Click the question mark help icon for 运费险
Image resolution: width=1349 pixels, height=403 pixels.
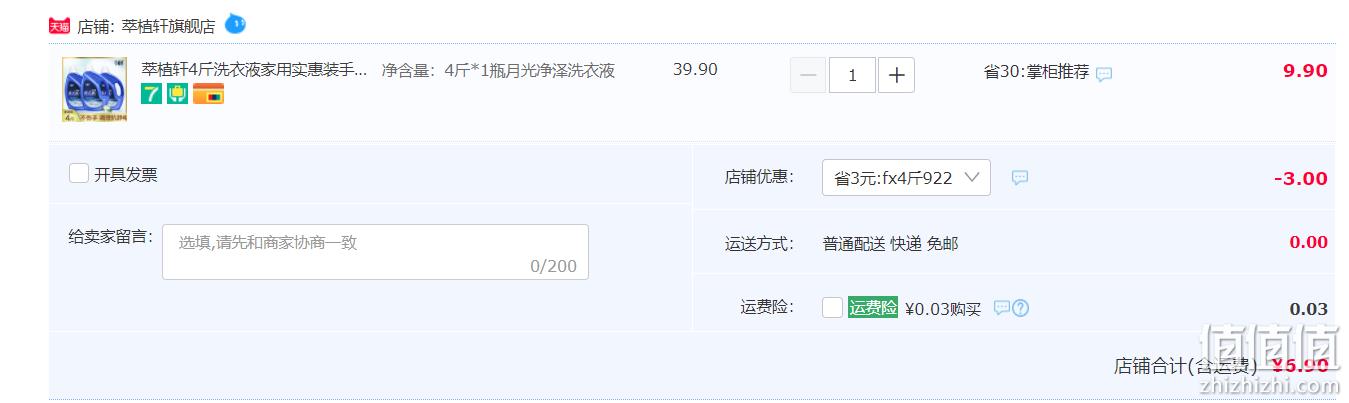pyautogui.click(x=1021, y=308)
